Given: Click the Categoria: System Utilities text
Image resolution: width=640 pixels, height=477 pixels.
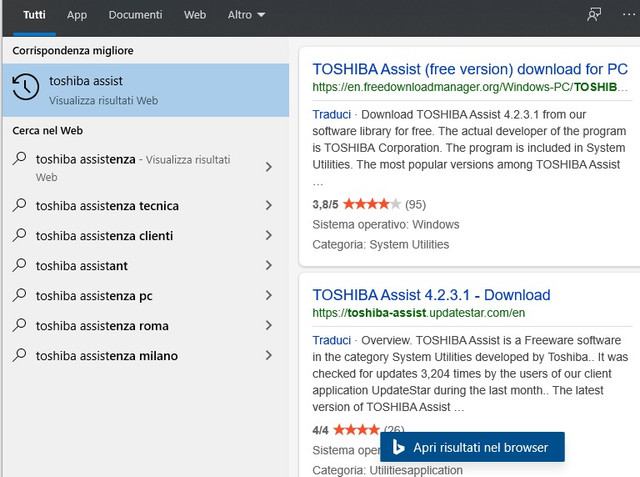Looking at the screenshot, I should [x=380, y=244].
